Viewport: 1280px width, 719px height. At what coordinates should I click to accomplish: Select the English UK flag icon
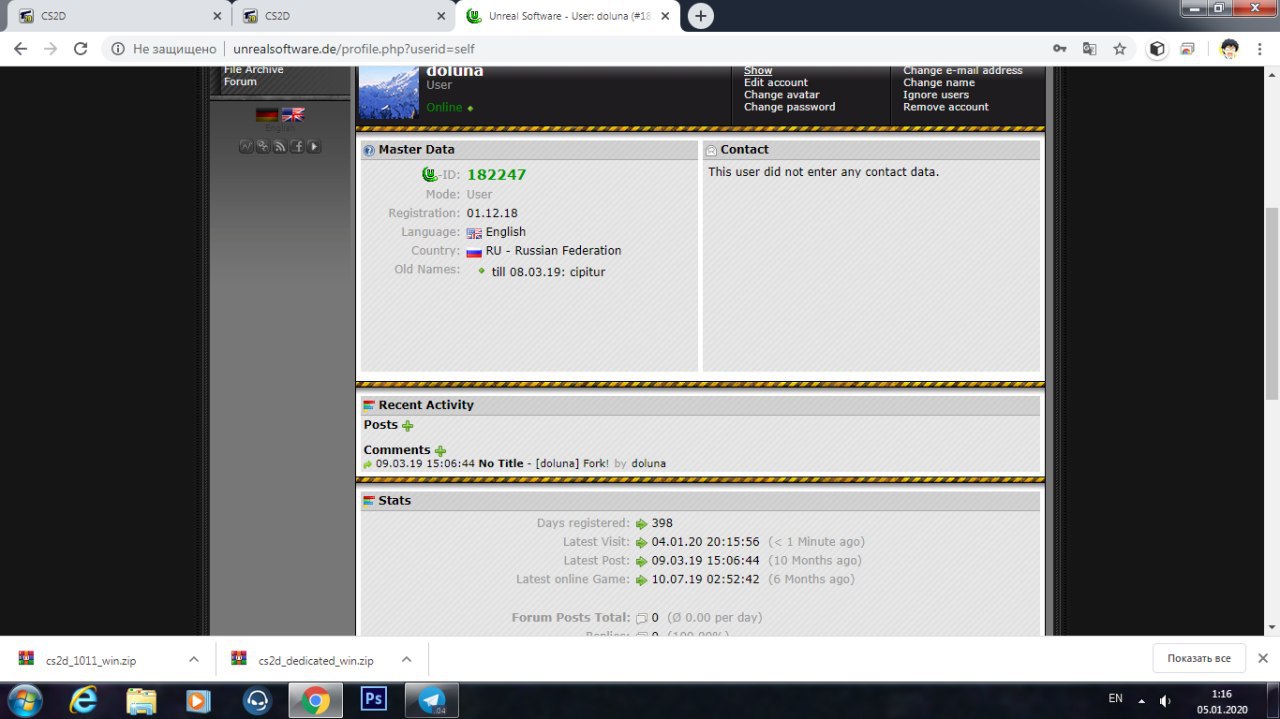(293, 115)
